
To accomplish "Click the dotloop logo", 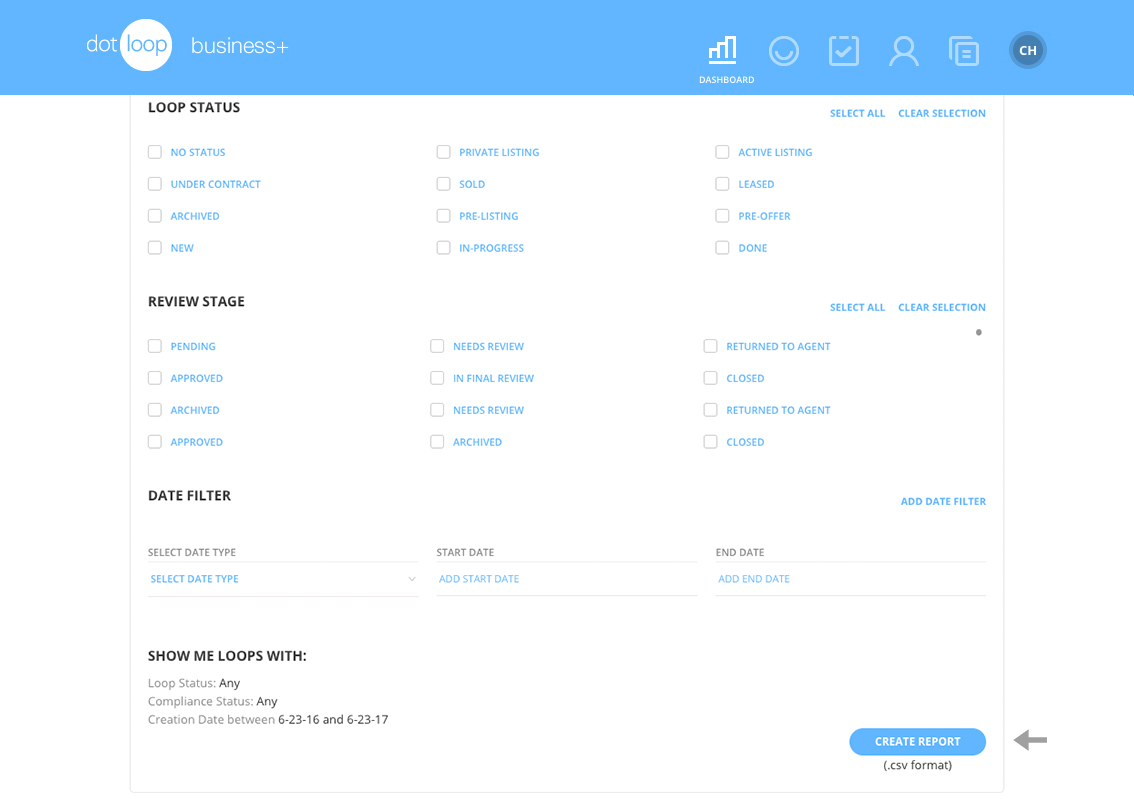I will coord(129,45).
